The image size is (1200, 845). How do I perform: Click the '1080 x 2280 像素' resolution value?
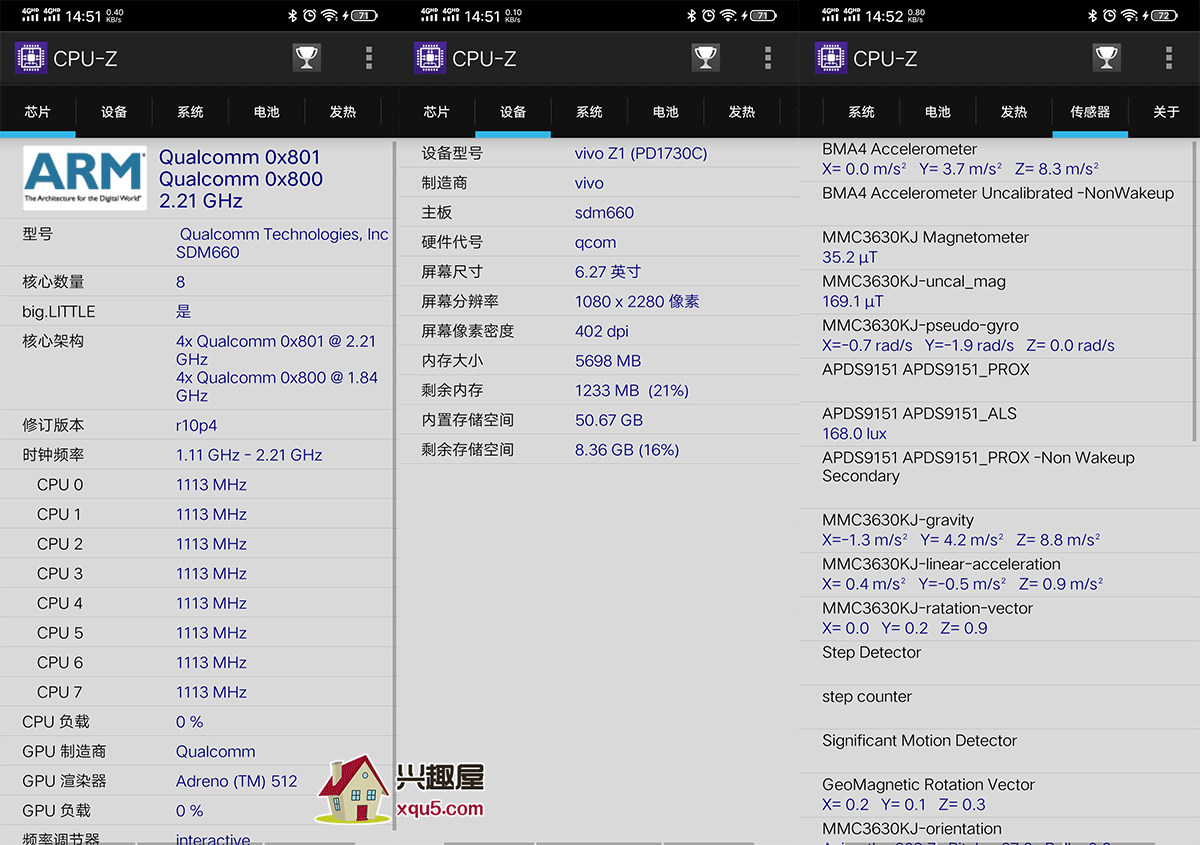[637, 301]
